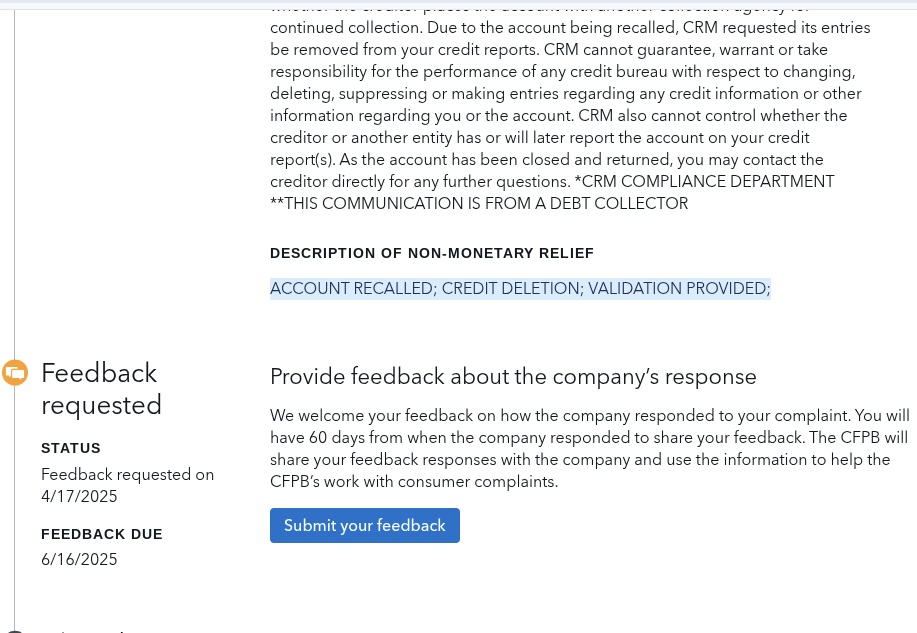Click the THIS COMMUNICATION IS FROM A DEBT COLLECTOR line

479,204
